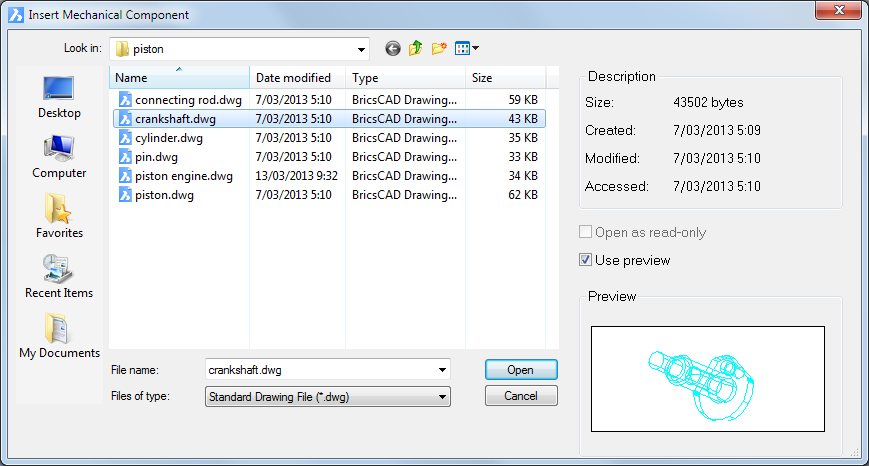Sort files by the Name column header
This screenshot has height=466, width=869.
[179, 78]
